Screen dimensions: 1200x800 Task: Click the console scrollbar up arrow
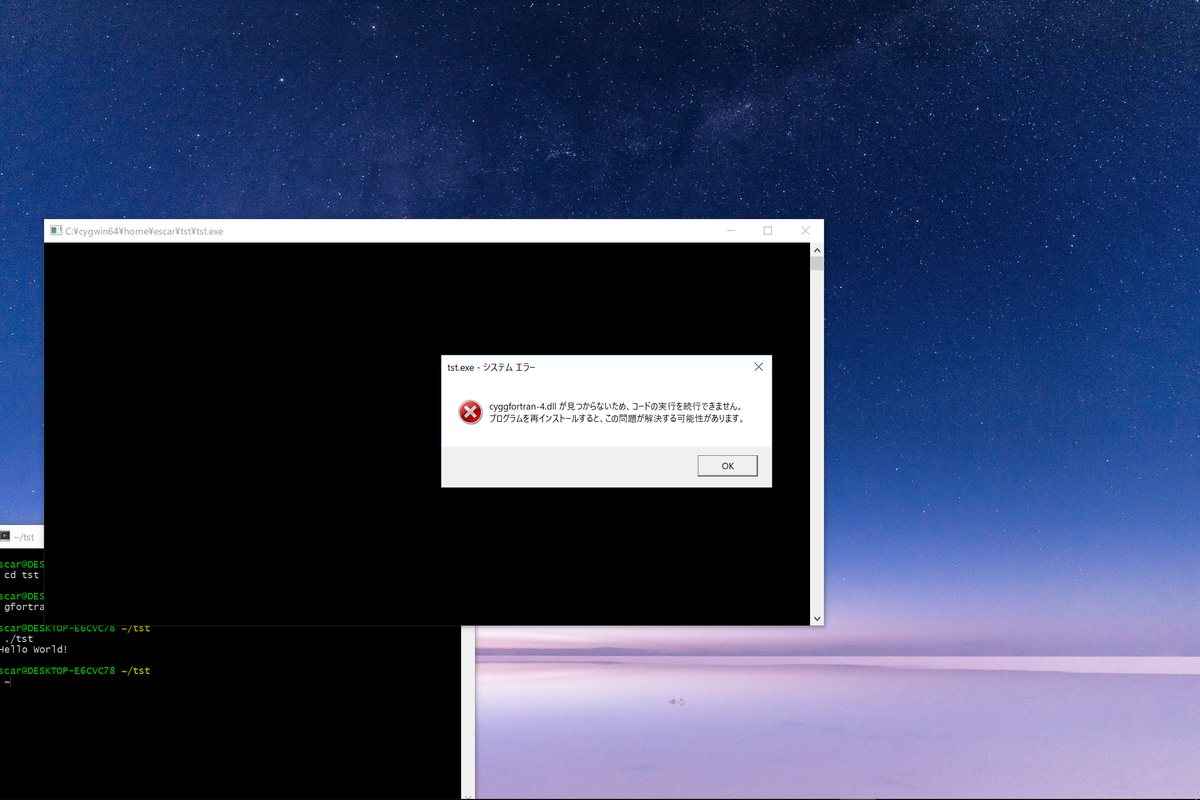817,250
